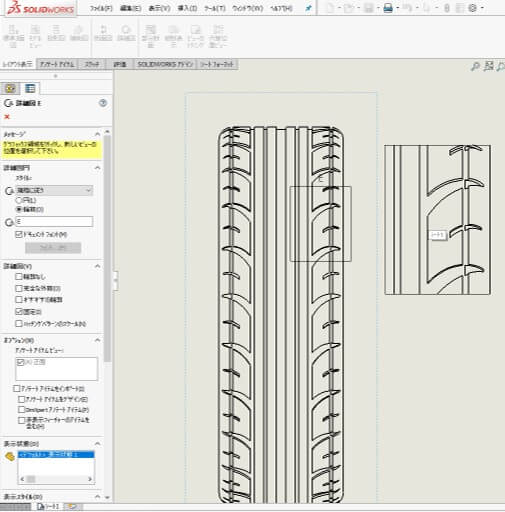Click the options gear icon
The height and width of the screenshot is (512, 505).
point(472,8)
